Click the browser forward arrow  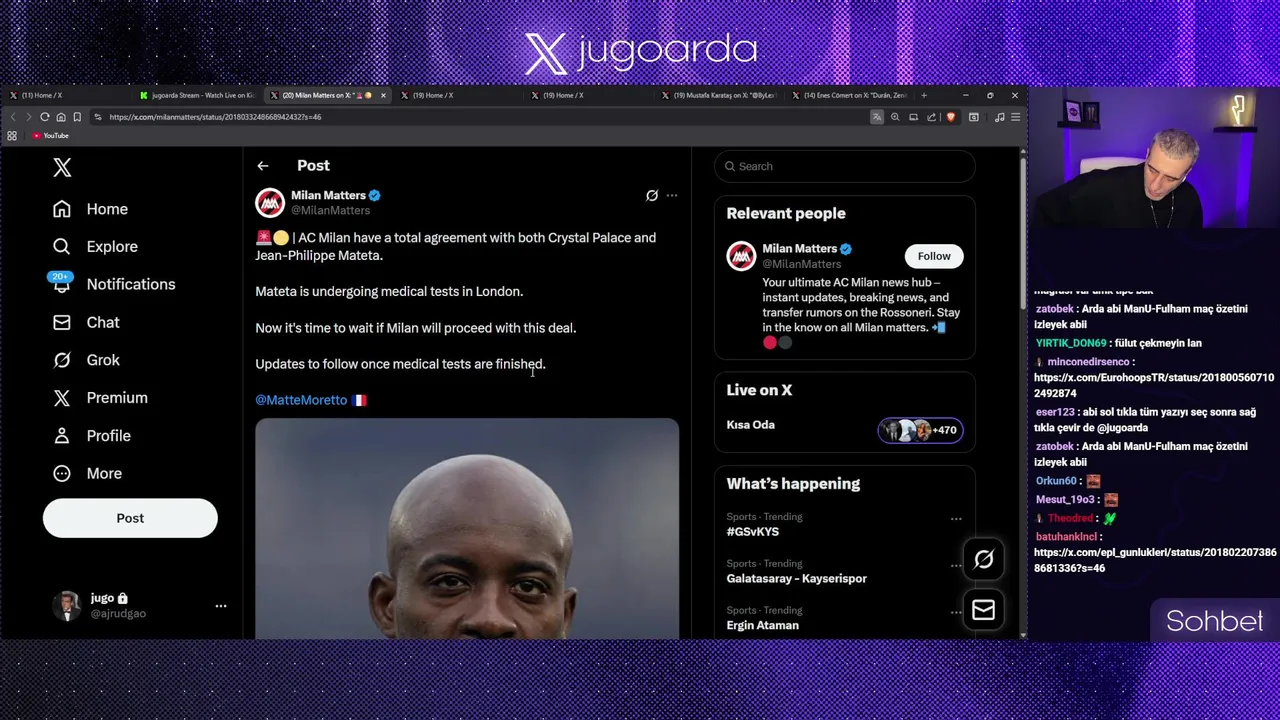pyautogui.click(x=28, y=117)
